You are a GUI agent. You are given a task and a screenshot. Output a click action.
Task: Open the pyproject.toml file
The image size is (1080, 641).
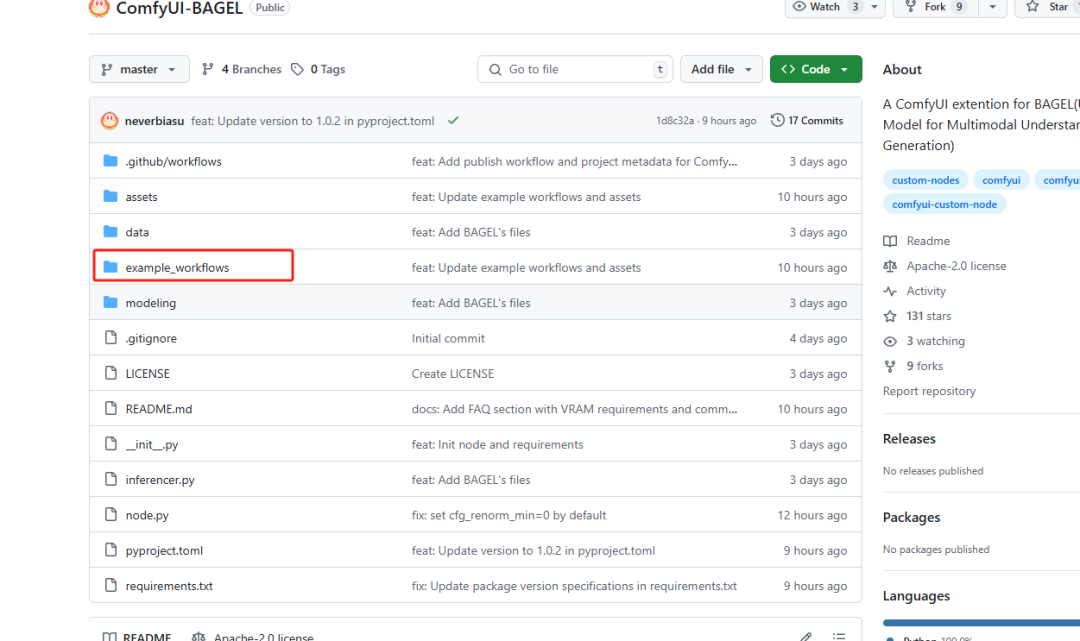tap(164, 551)
